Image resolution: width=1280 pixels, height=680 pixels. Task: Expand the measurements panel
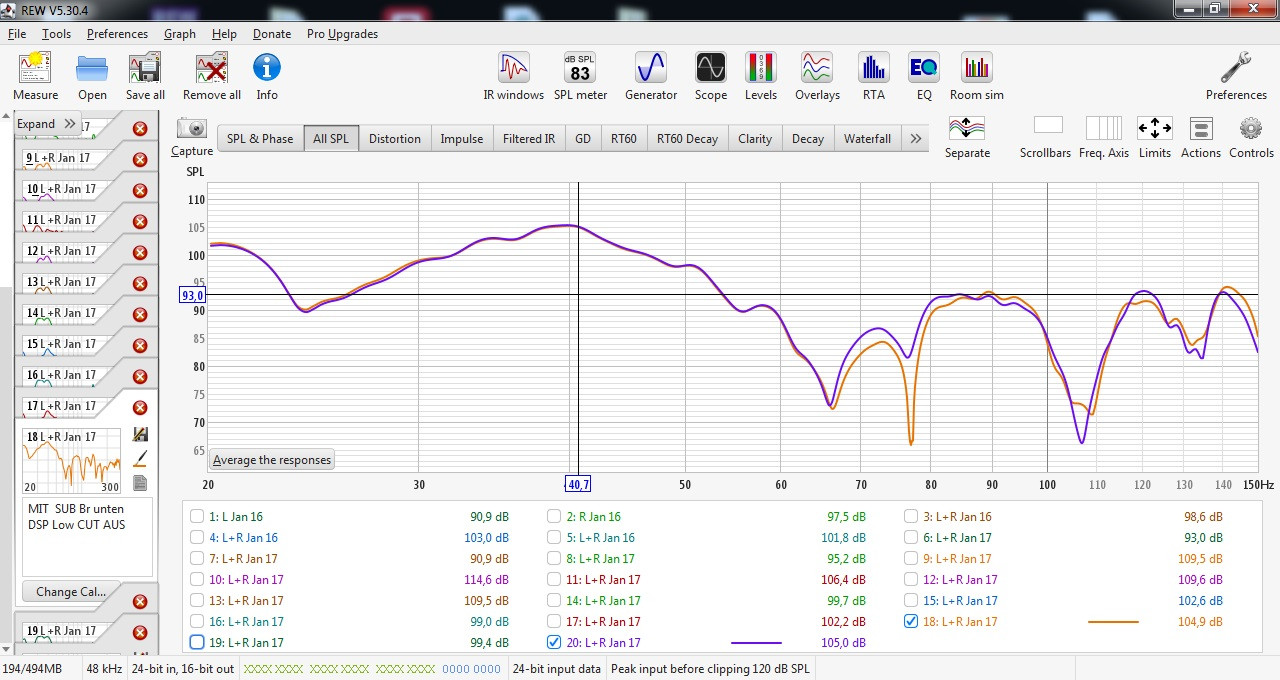[x=46, y=124]
